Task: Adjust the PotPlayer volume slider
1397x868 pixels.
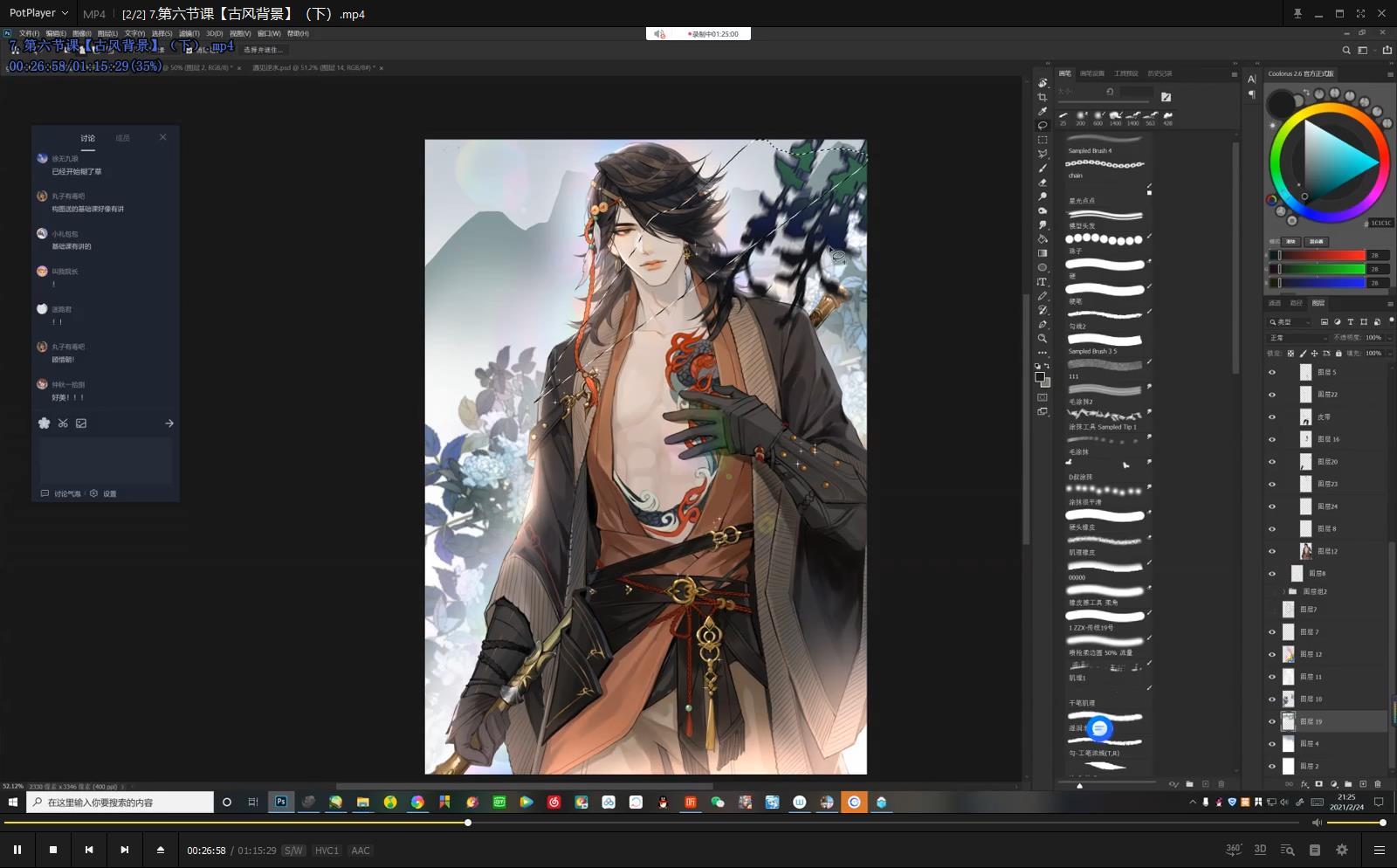Action: click(1355, 823)
